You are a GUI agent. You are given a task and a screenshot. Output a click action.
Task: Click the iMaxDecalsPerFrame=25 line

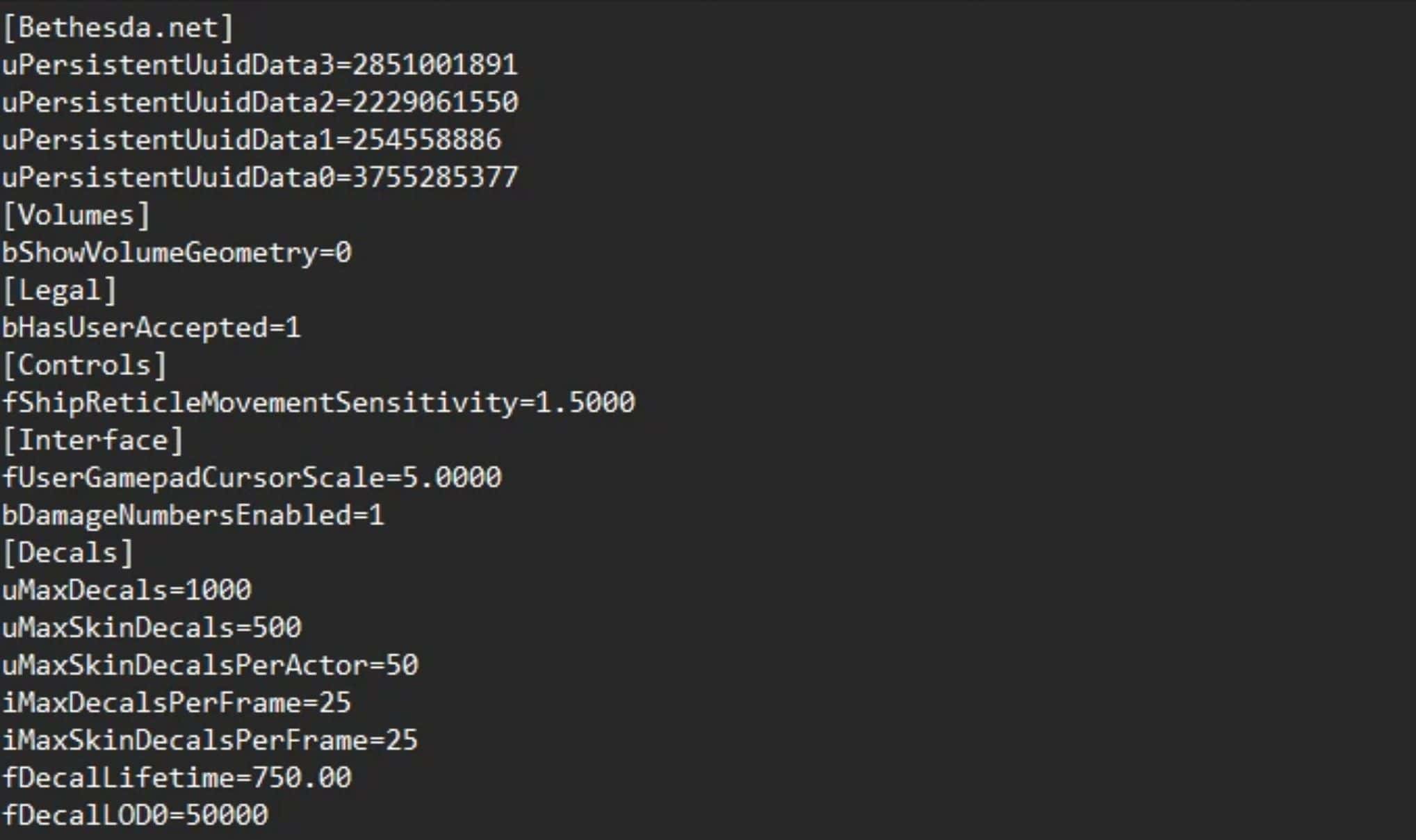point(177,703)
